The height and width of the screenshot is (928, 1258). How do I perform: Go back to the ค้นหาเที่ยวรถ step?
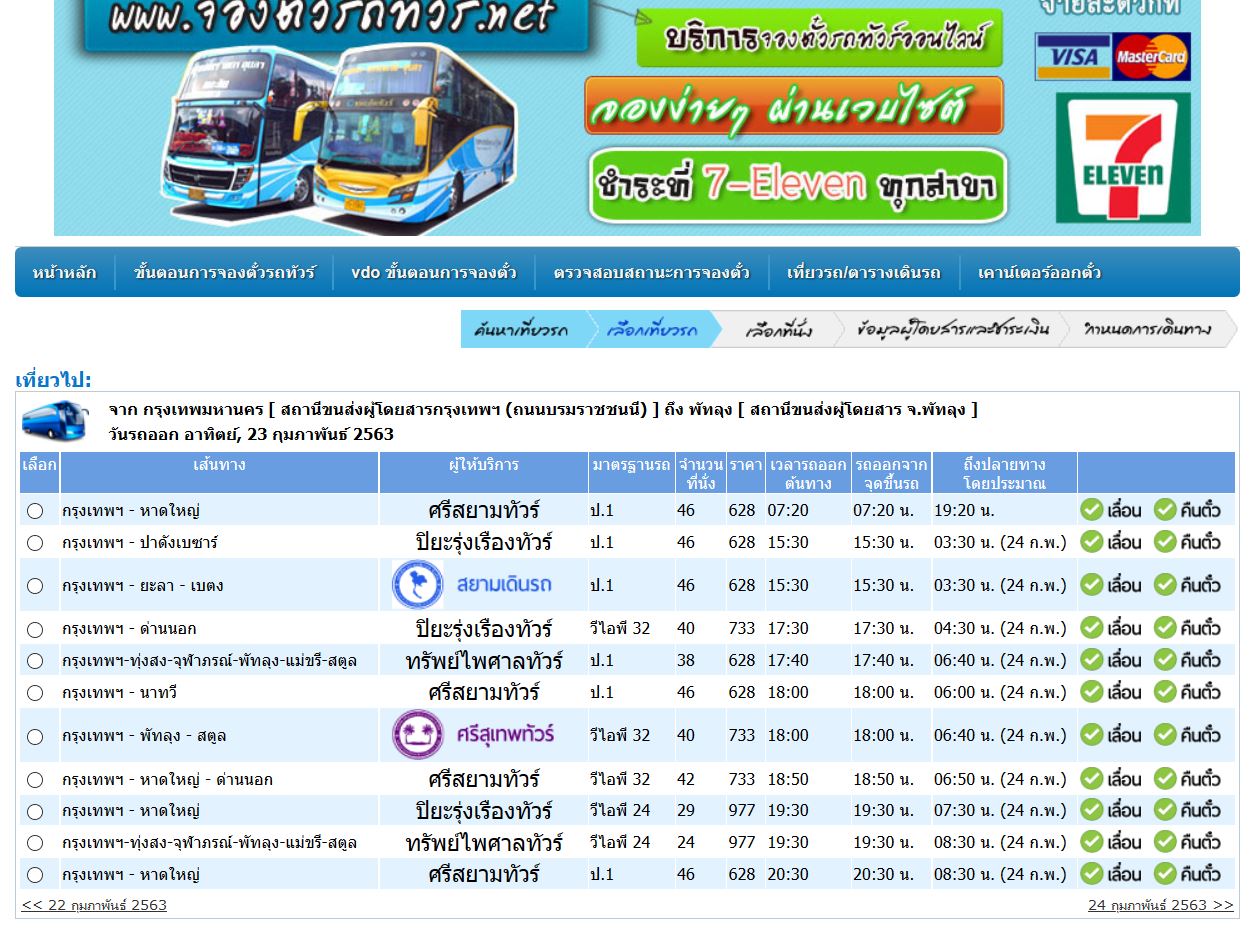(x=522, y=329)
